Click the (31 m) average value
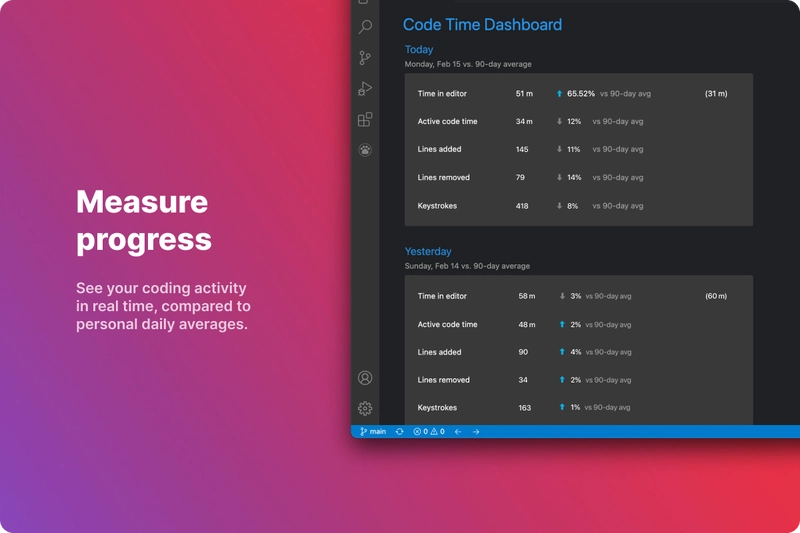This screenshot has height=533, width=800. click(x=716, y=94)
